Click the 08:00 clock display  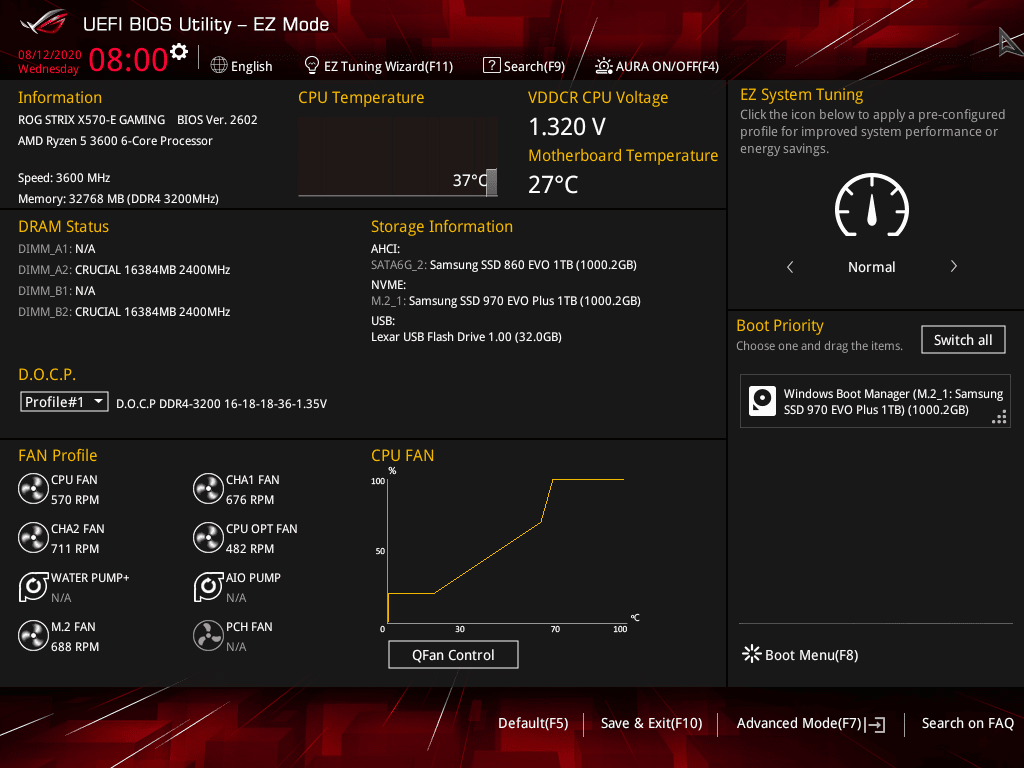pos(128,60)
